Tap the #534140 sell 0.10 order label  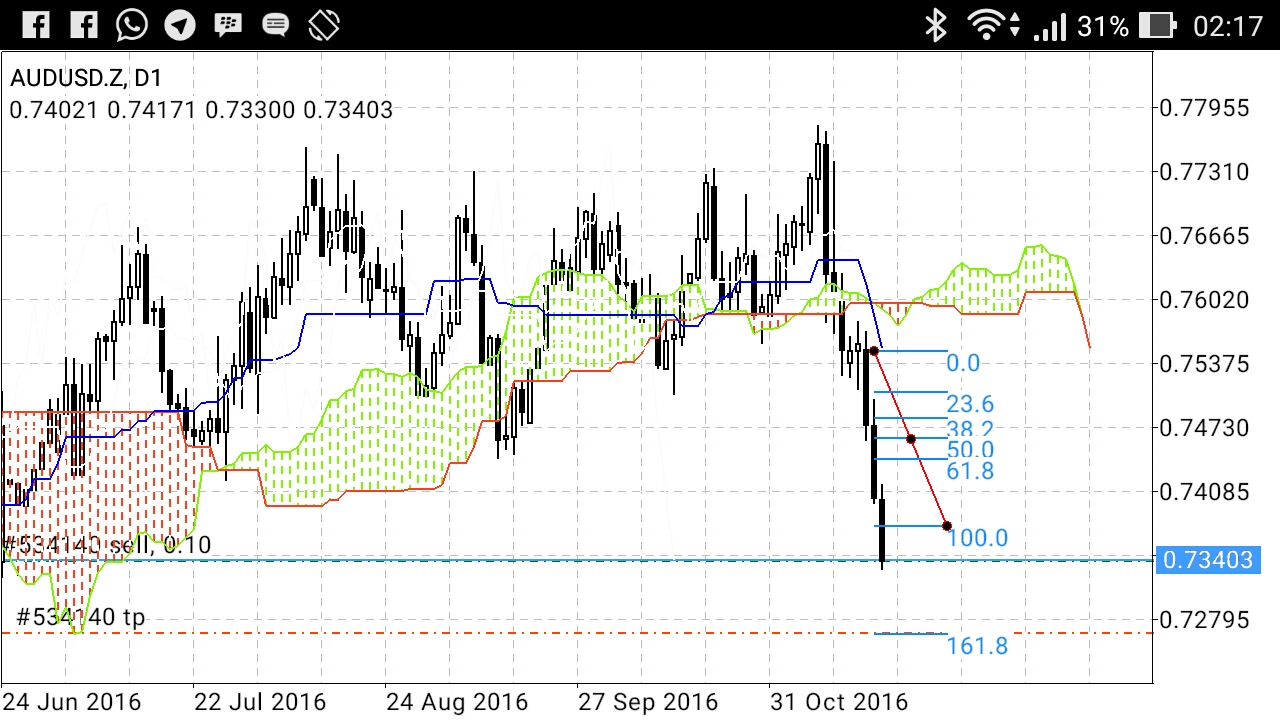(x=108, y=545)
